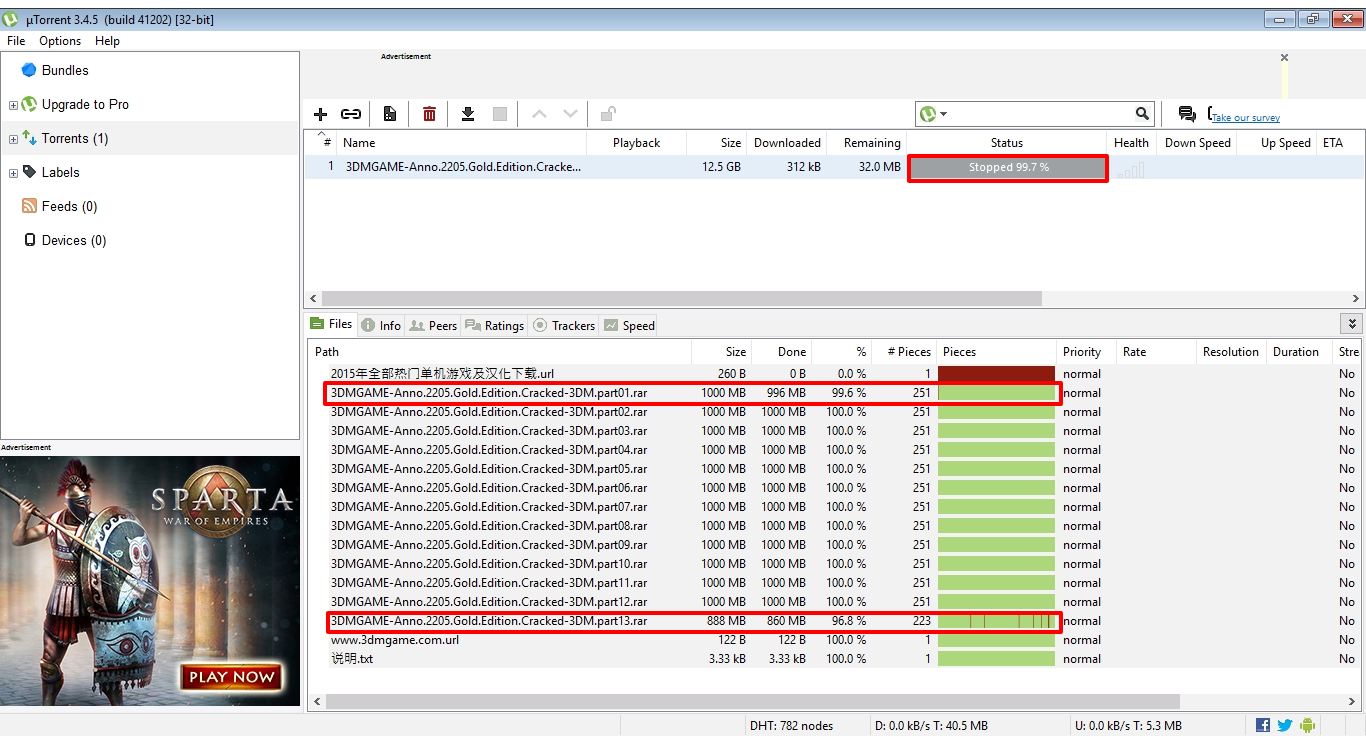Image resolution: width=1366 pixels, height=736 pixels.
Task: Click the Create New Torrent icon
Action: pyautogui.click(x=389, y=114)
